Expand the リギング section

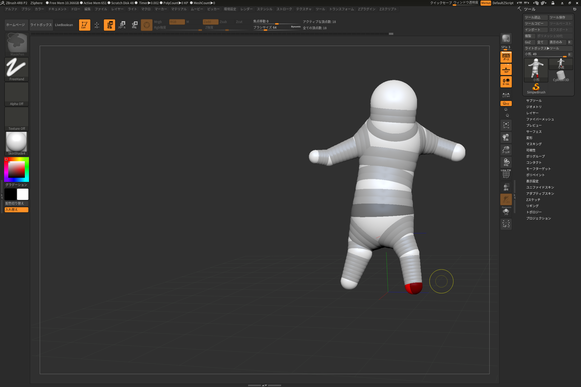[x=532, y=206]
